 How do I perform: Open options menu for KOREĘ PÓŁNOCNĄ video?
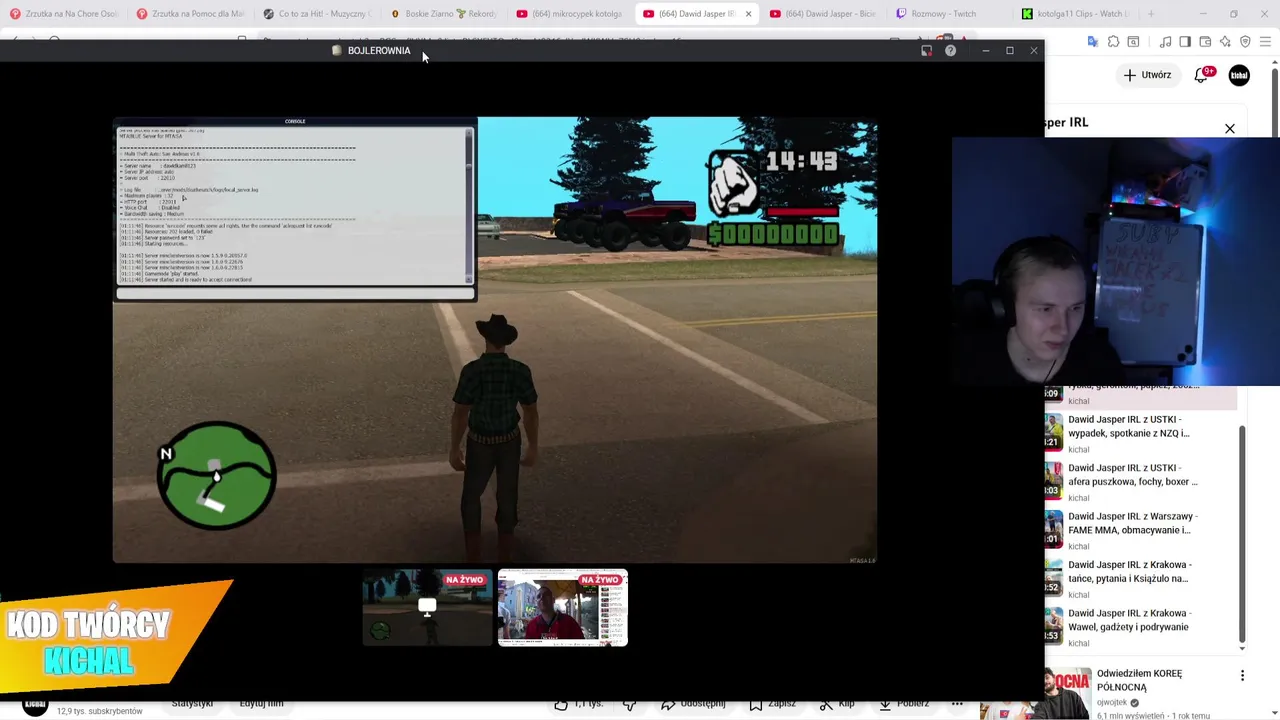pyautogui.click(x=1242, y=676)
